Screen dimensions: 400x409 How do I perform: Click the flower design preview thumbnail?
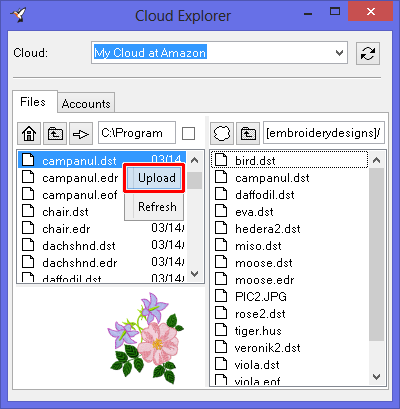click(x=145, y=338)
